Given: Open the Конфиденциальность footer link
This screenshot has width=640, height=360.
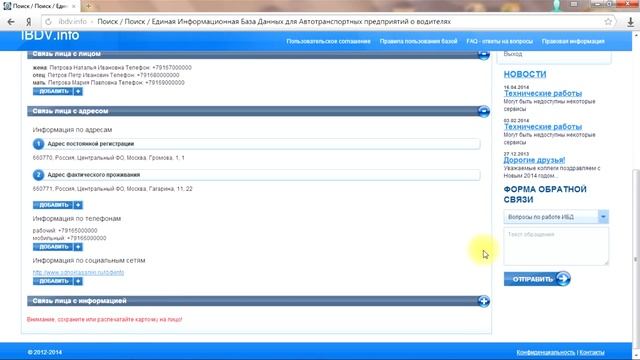Looking at the screenshot, I should click(x=545, y=352).
